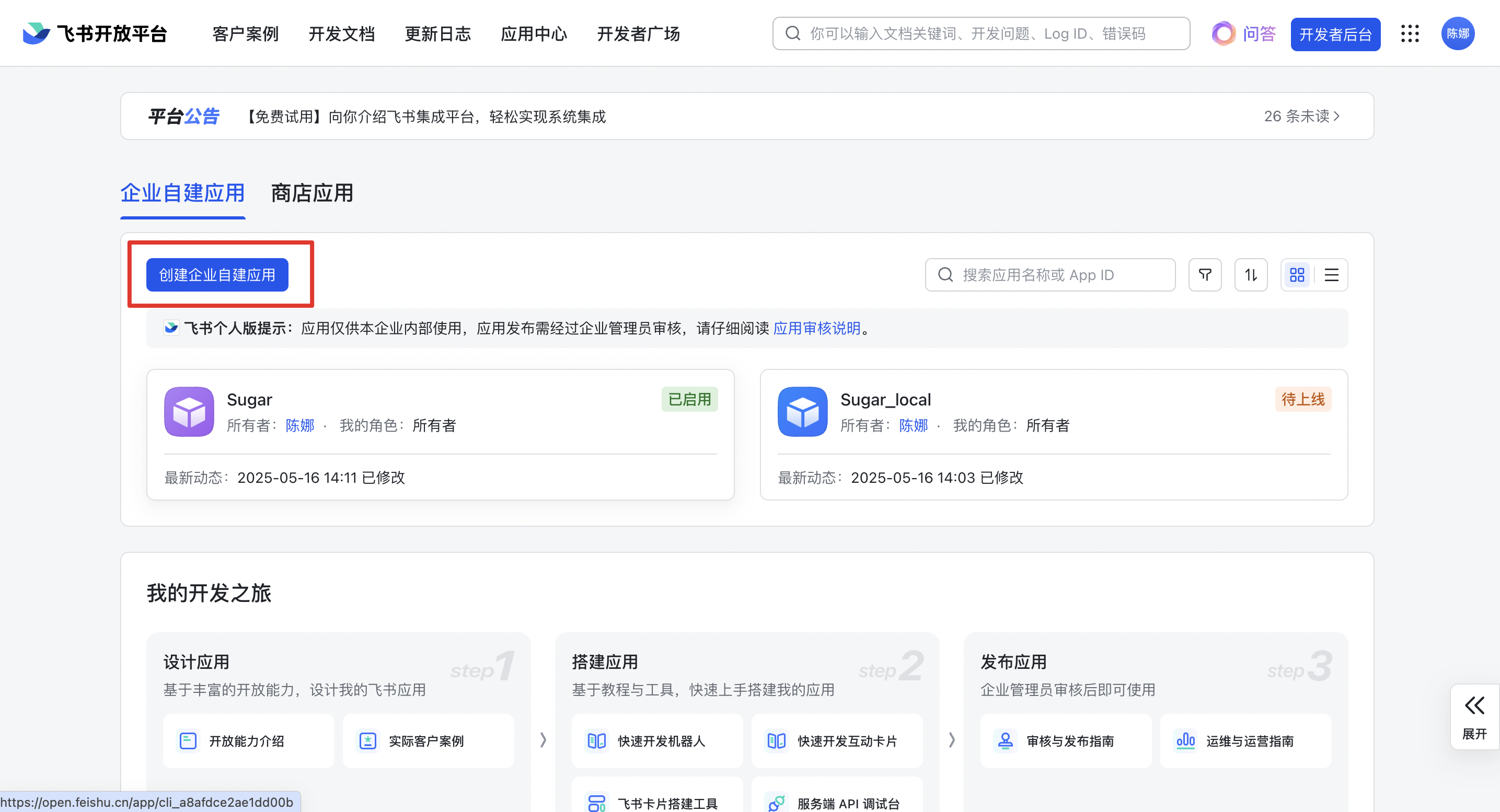Click the Sugar app name
The image size is (1500, 812).
249,400
